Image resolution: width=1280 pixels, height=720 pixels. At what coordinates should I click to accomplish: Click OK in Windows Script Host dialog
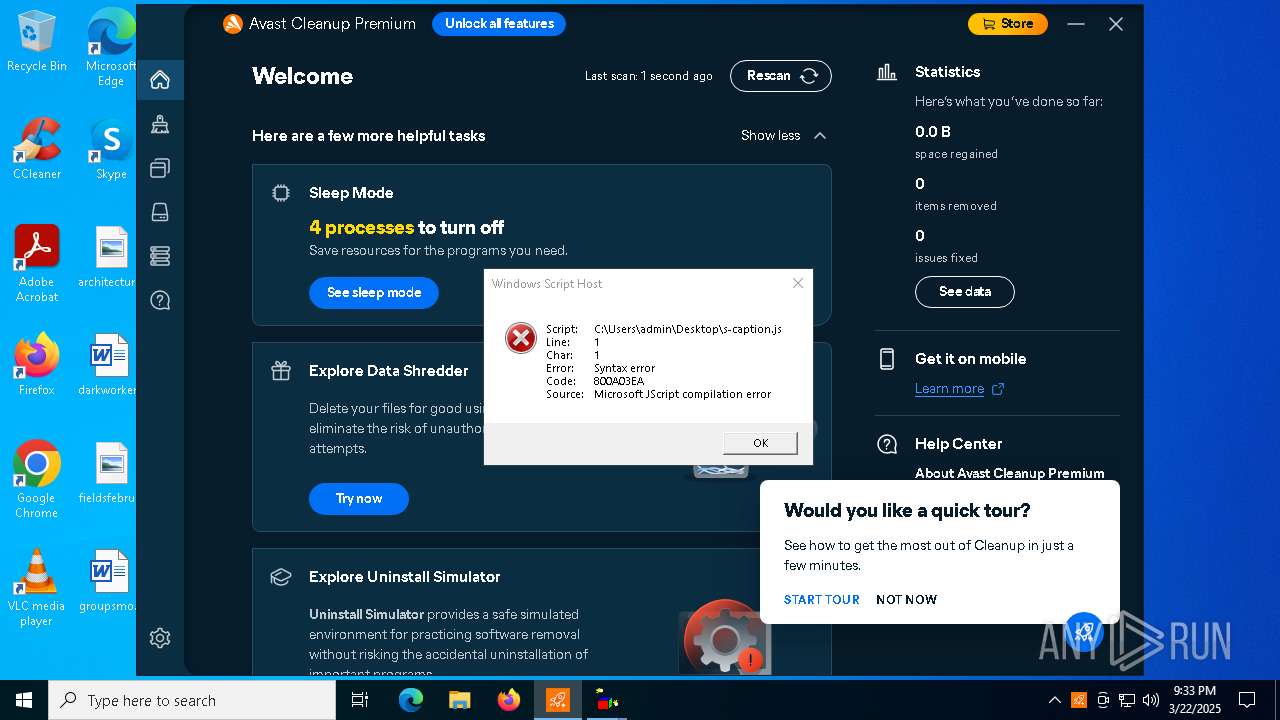pos(760,443)
